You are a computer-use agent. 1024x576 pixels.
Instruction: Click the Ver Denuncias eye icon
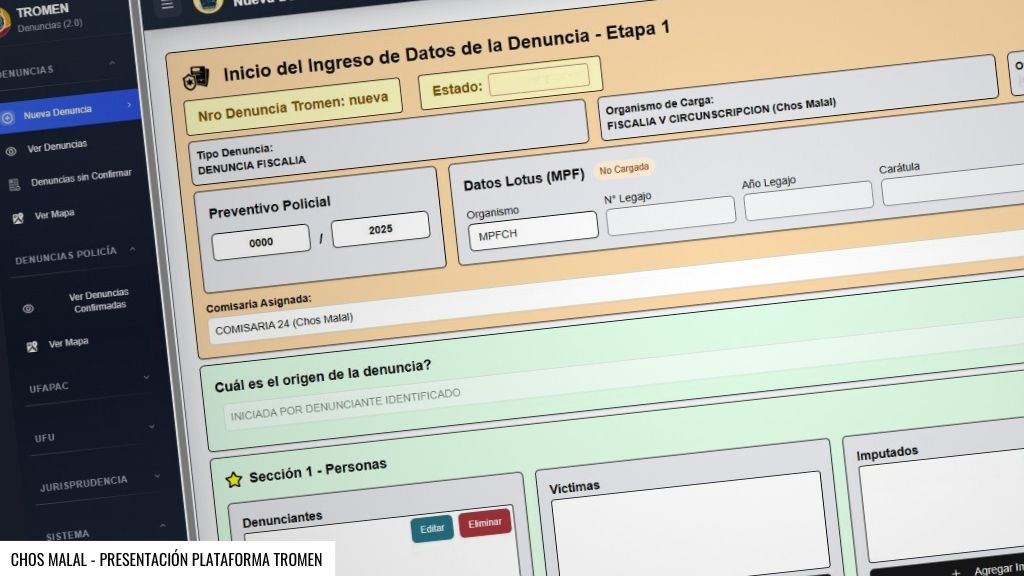(x=12, y=150)
